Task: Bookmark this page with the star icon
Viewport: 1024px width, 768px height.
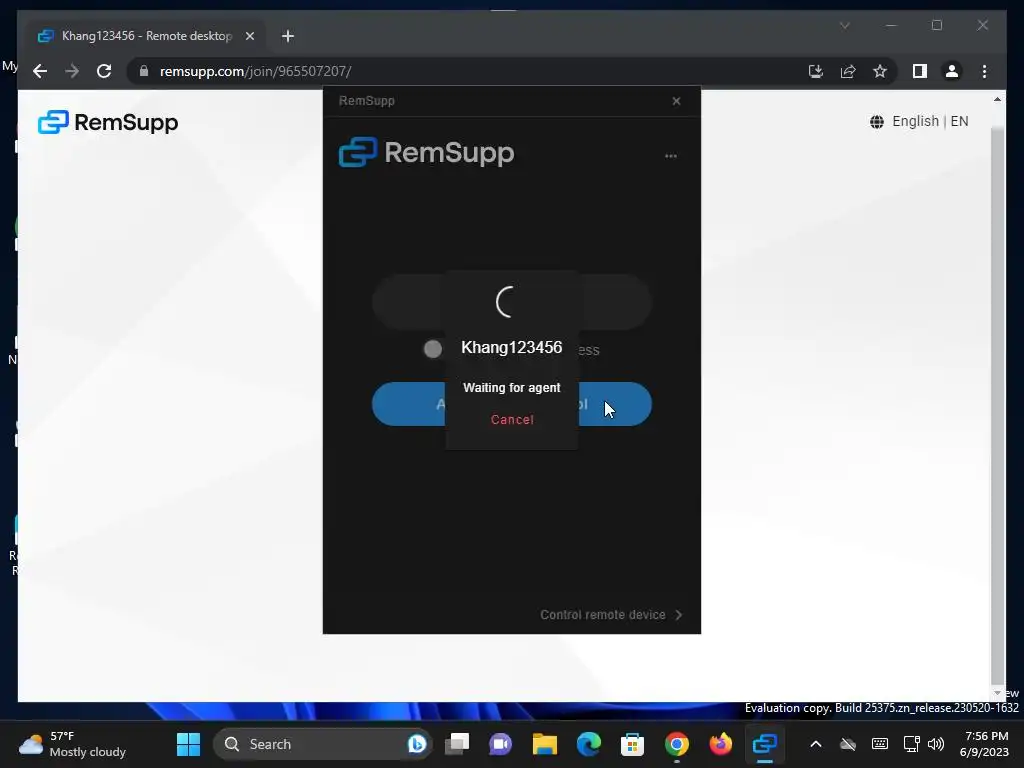Action: tap(880, 71)
